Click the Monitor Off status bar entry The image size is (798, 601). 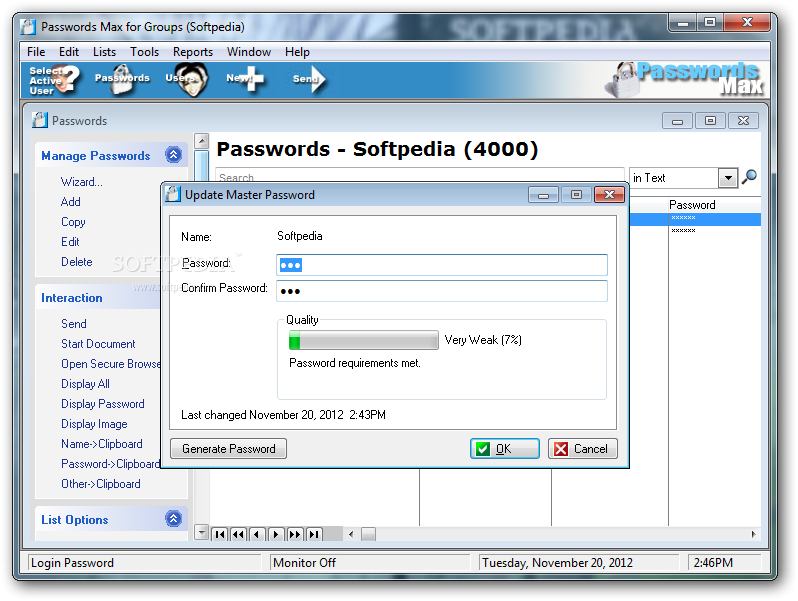369,562
